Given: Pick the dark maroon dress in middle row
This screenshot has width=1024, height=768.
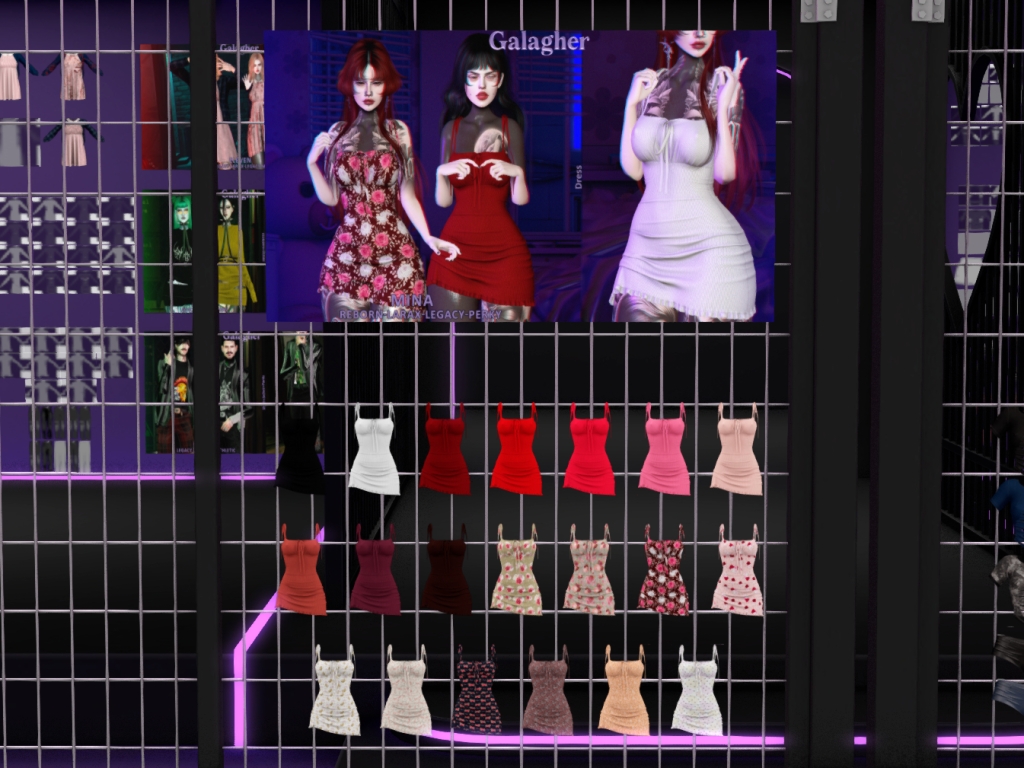Looking at the screenshot, I should click(447, 577).
